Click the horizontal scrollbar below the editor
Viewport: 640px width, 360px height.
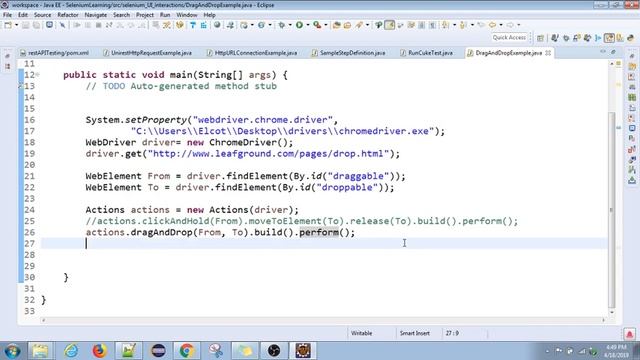coord(322,320)
